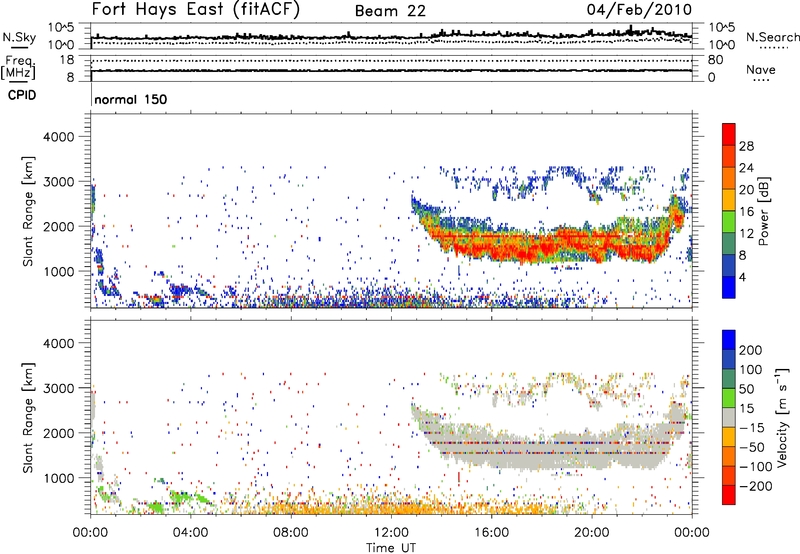Click the "24" Power color bar label
Screen dimensions: 800x554
tap(746, 168)
